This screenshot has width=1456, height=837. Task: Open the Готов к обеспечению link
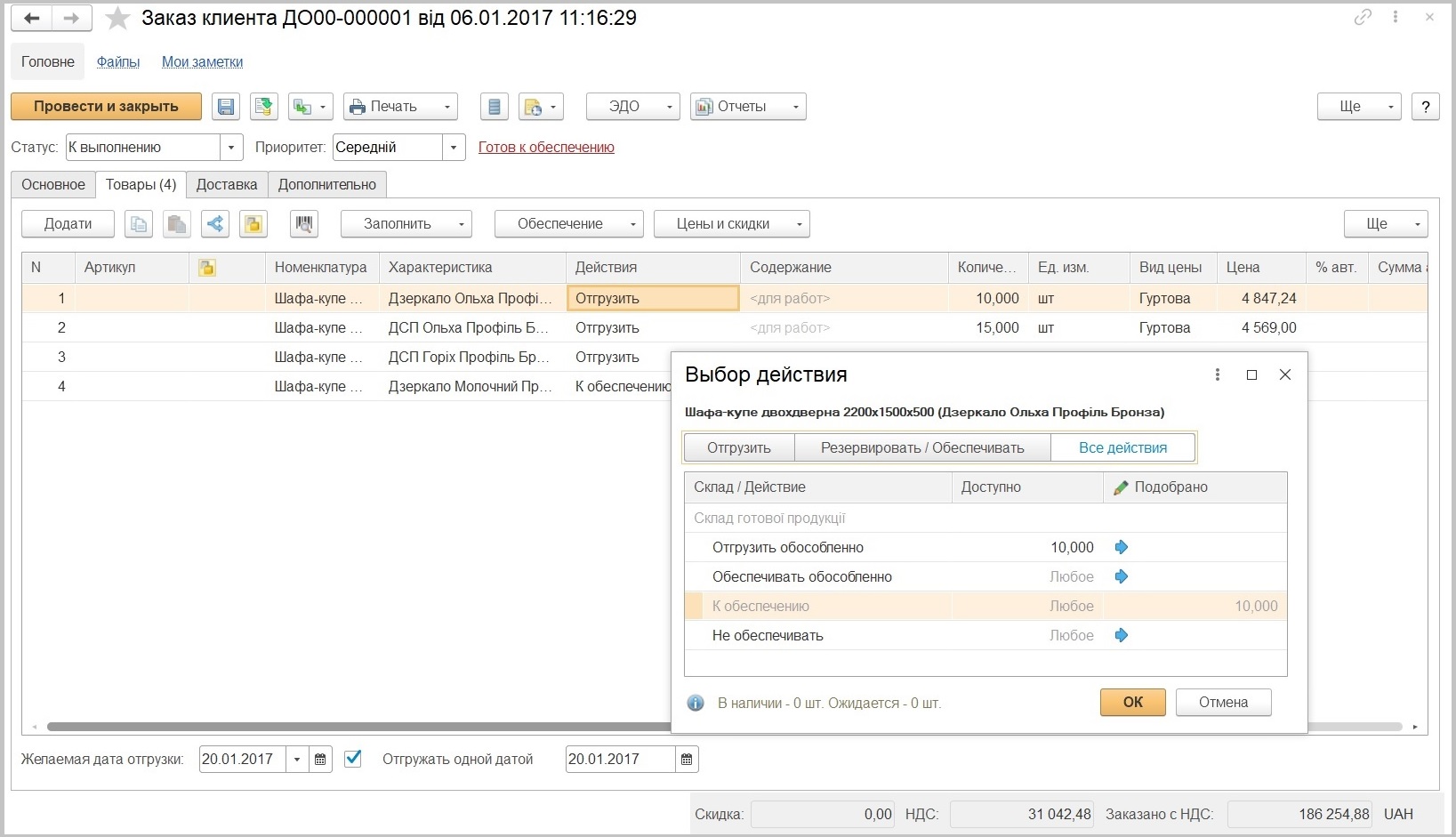pyautogui.click(x=546, y=148)
